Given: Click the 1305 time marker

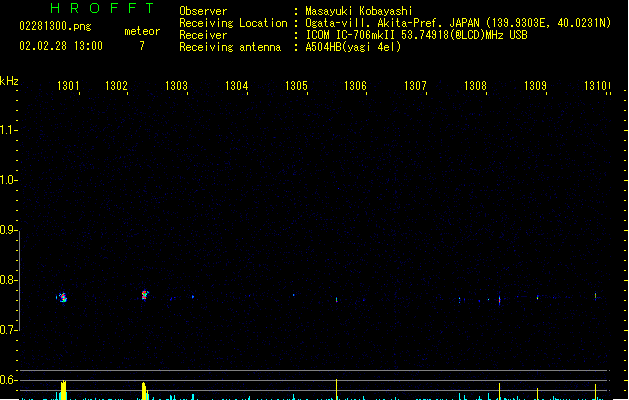Looking at the screenshot, I should pyautogui.click(x=296, y=86).
